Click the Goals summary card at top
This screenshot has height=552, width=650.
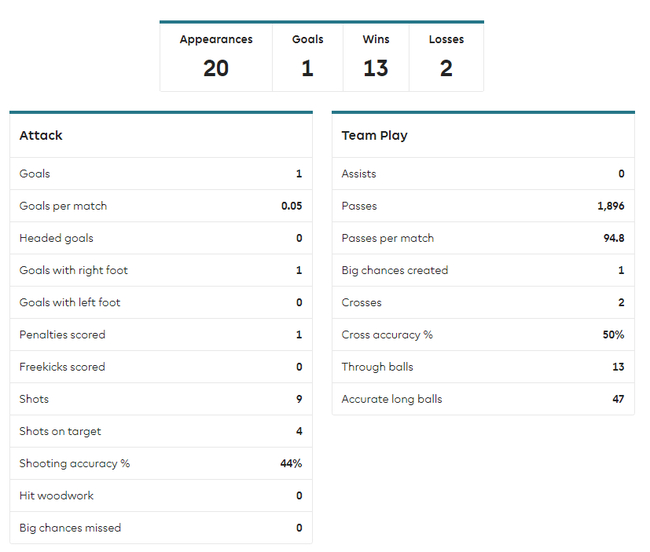(x=307, y=56)
